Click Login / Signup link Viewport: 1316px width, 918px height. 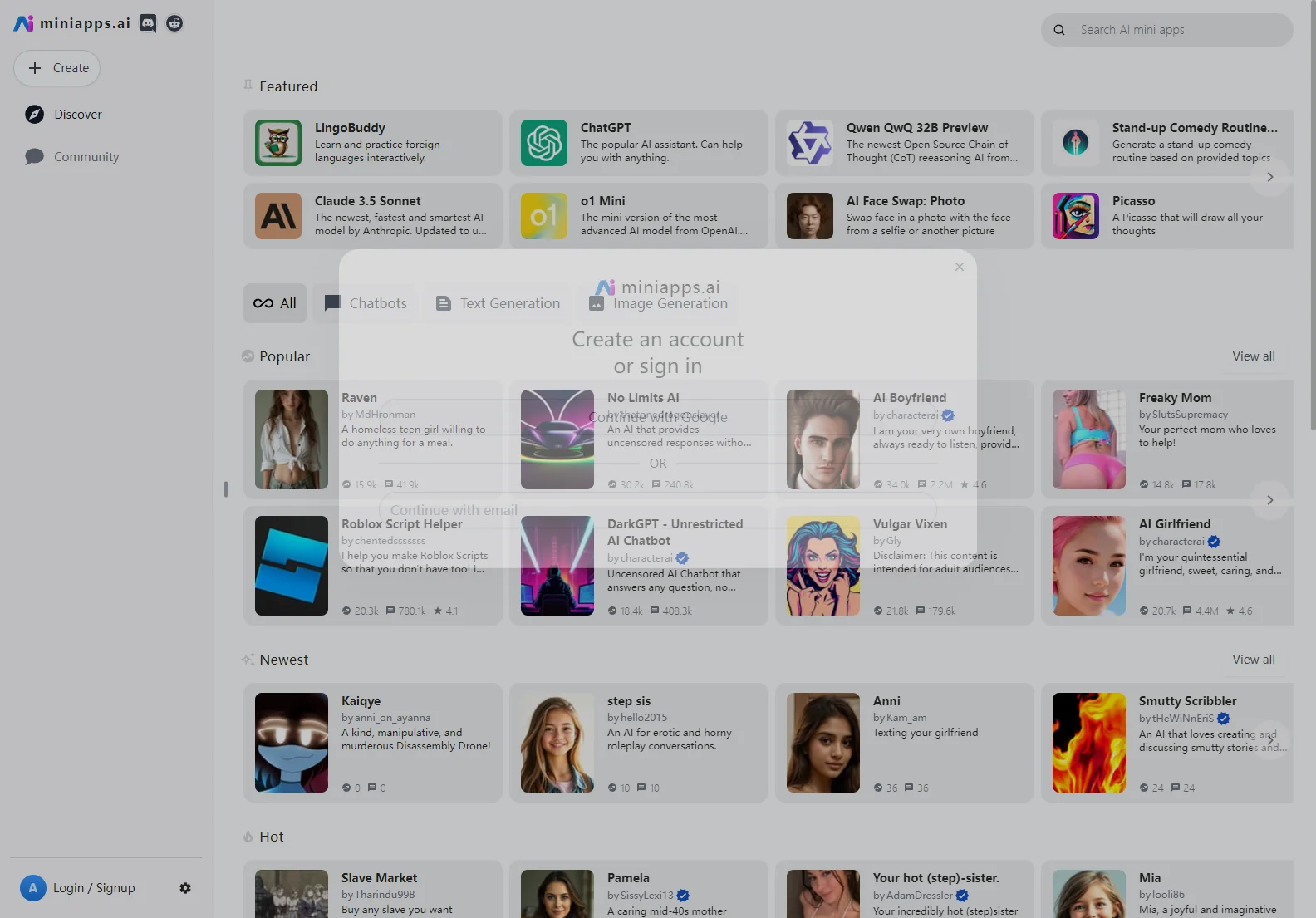point(94,888)
